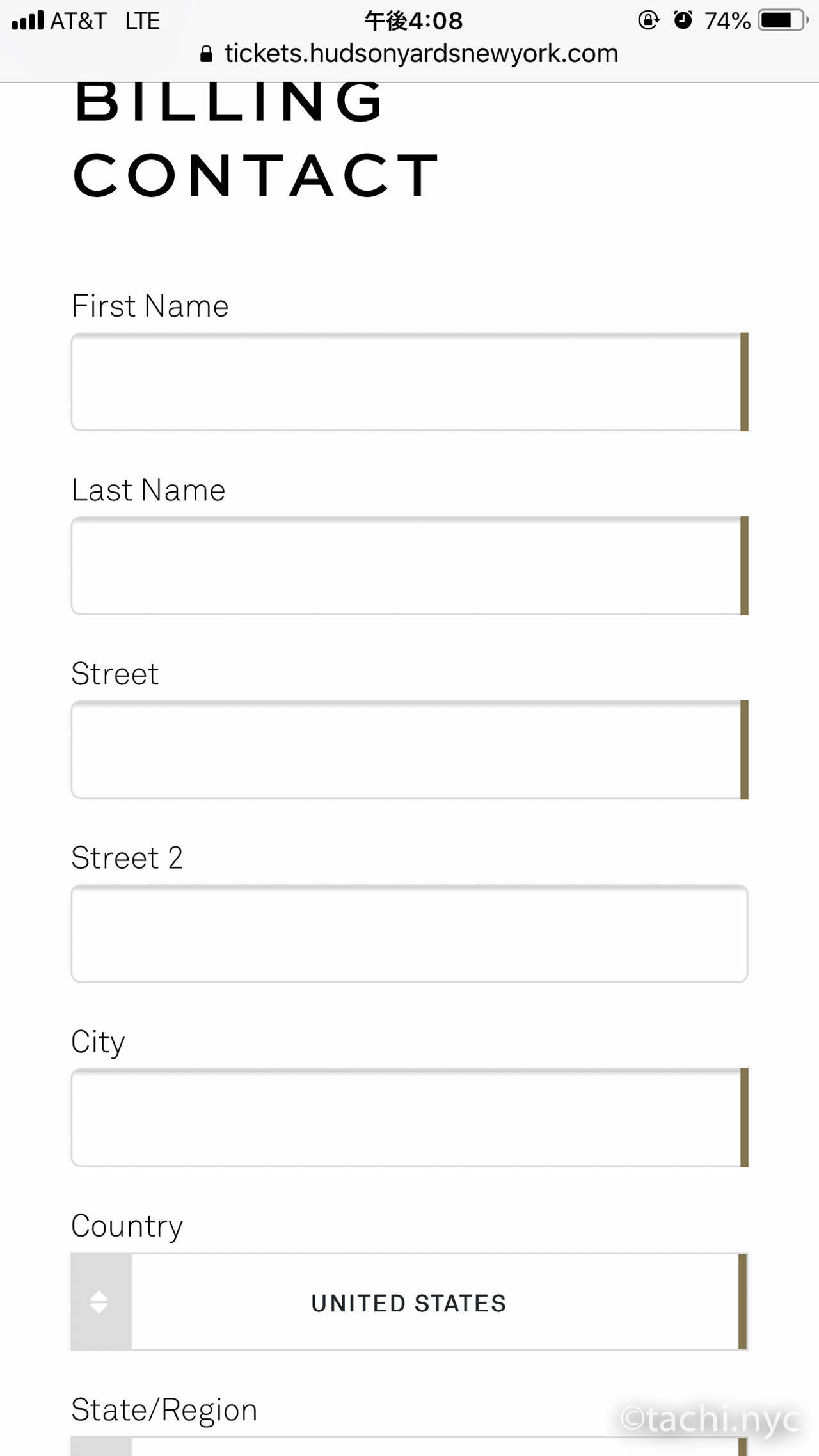This screenshot has width=819, height=1456.
Task: Click the up-down arrows on Country selector
Action: [100, 1302]
